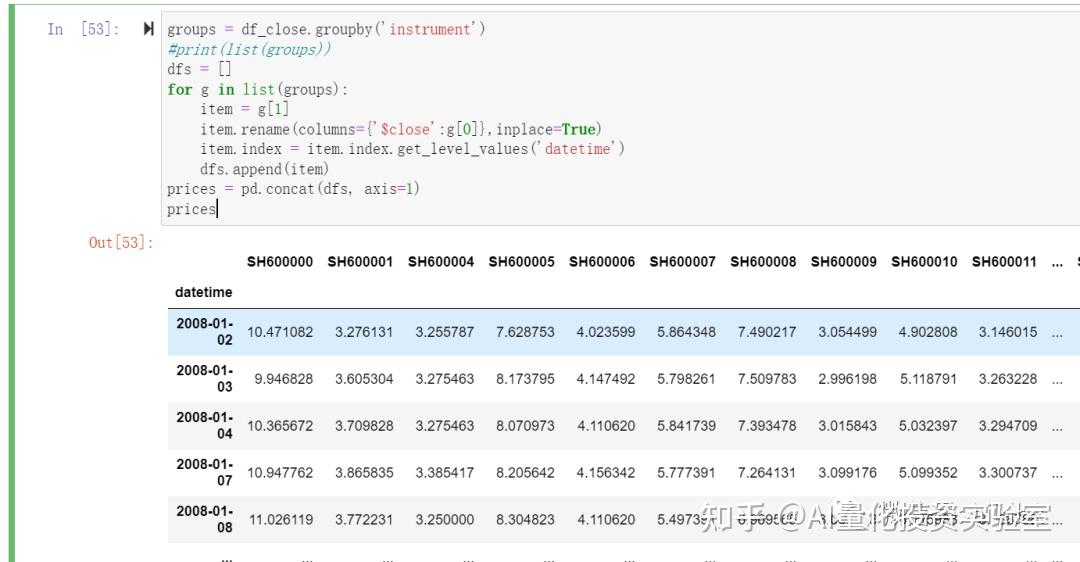The width and height of the screenshot is (1080, 562).
Task: Click the run cell icon beside In [53]
Action: [148, 29]
